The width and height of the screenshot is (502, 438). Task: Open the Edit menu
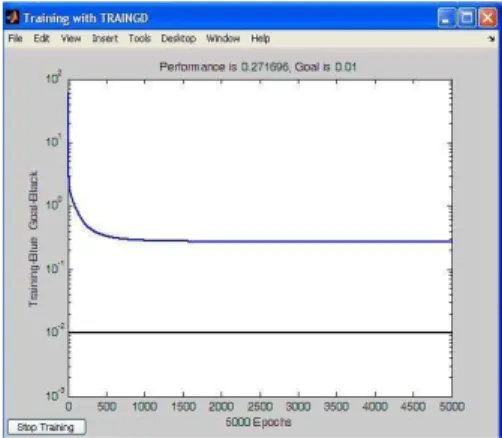(41, 39)
